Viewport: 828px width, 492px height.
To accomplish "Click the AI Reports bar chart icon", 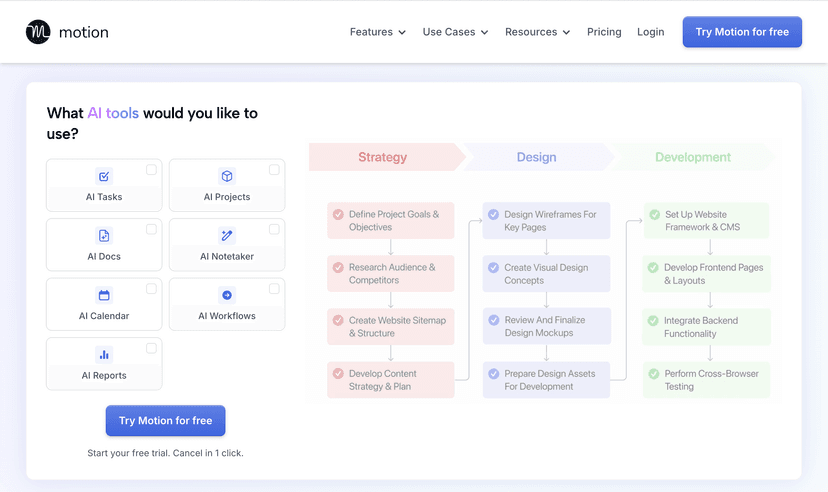I will [x=104, y=355].
